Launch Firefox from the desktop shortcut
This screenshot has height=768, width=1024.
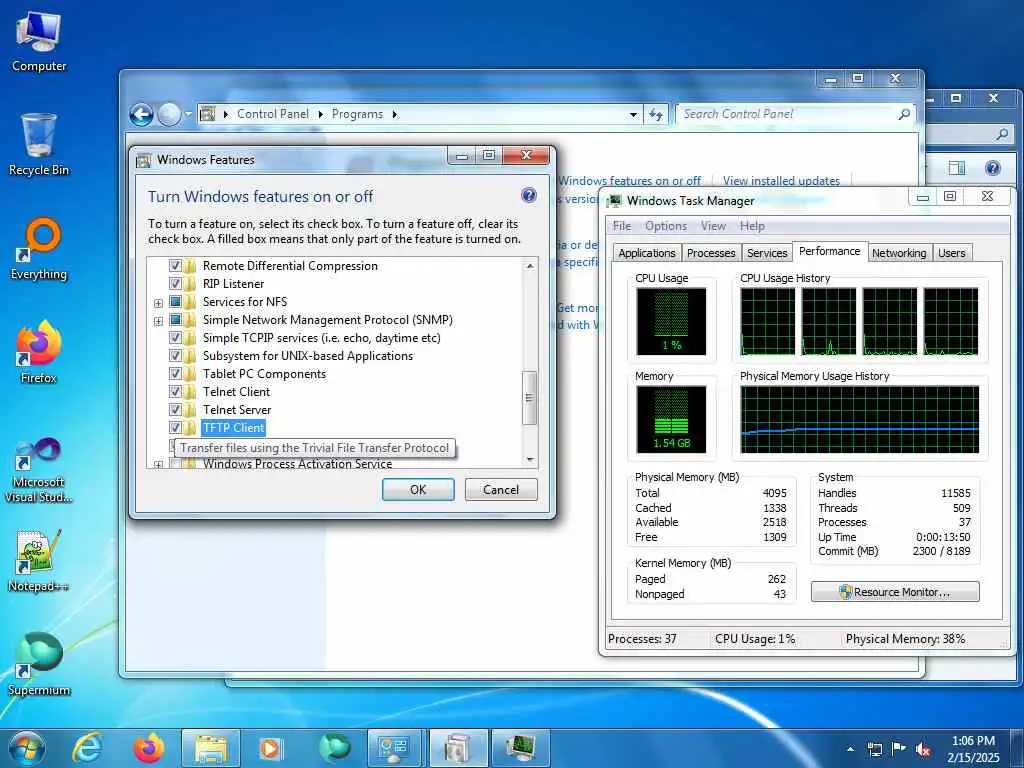(x=39, y=353)
